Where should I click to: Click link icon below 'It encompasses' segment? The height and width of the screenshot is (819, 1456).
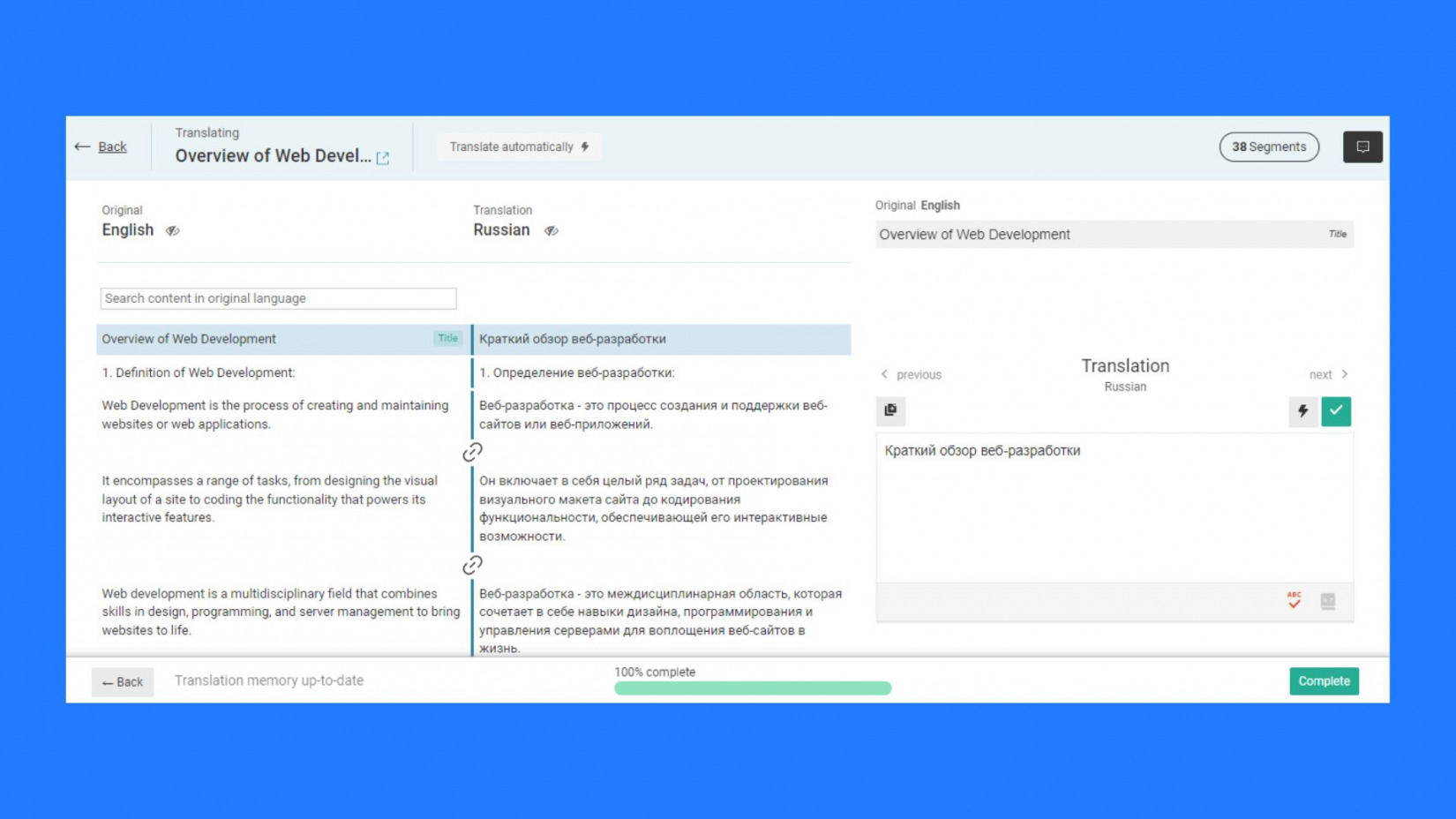[x=472, y=565]
